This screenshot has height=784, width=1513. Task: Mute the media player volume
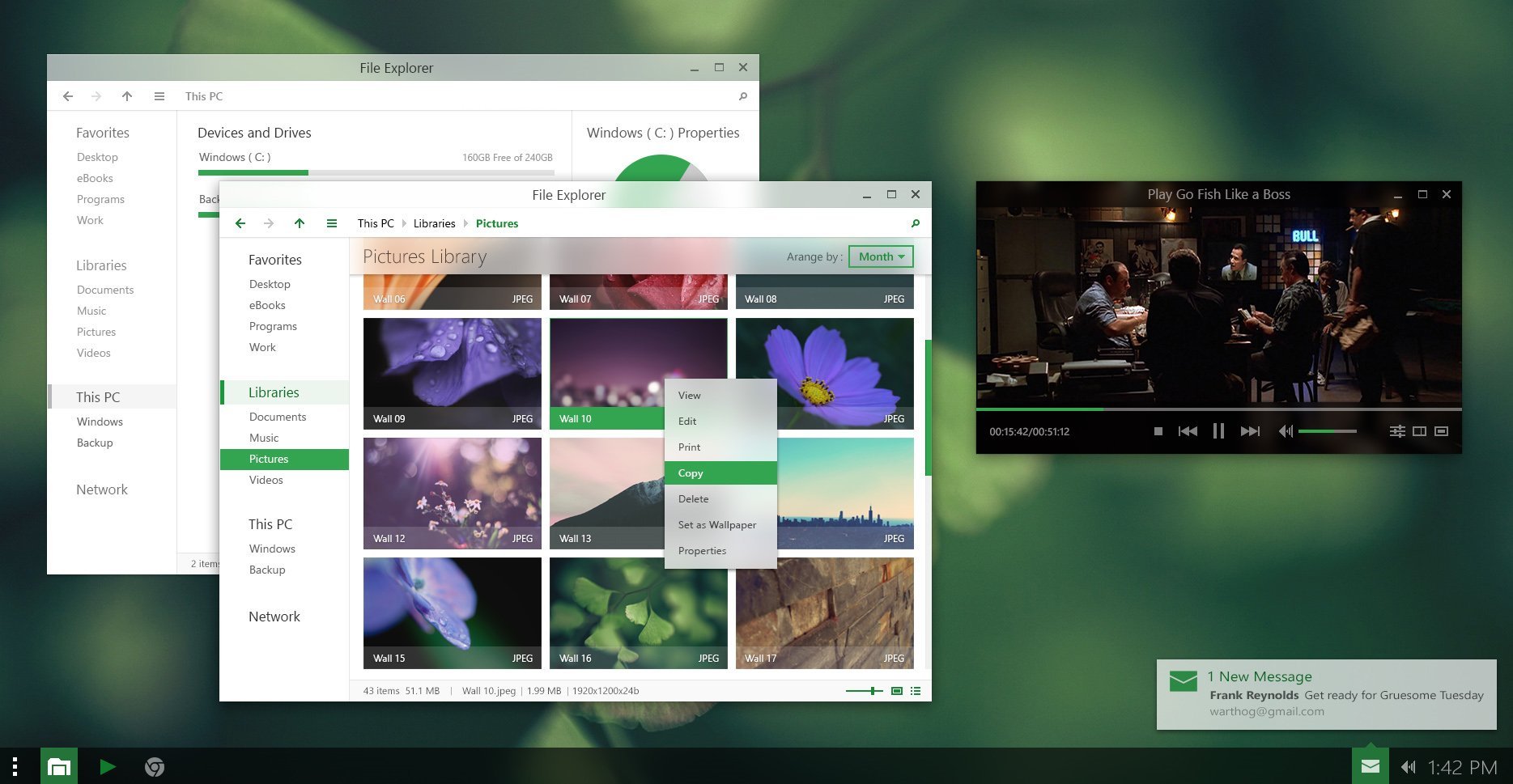coord(1286,431)
